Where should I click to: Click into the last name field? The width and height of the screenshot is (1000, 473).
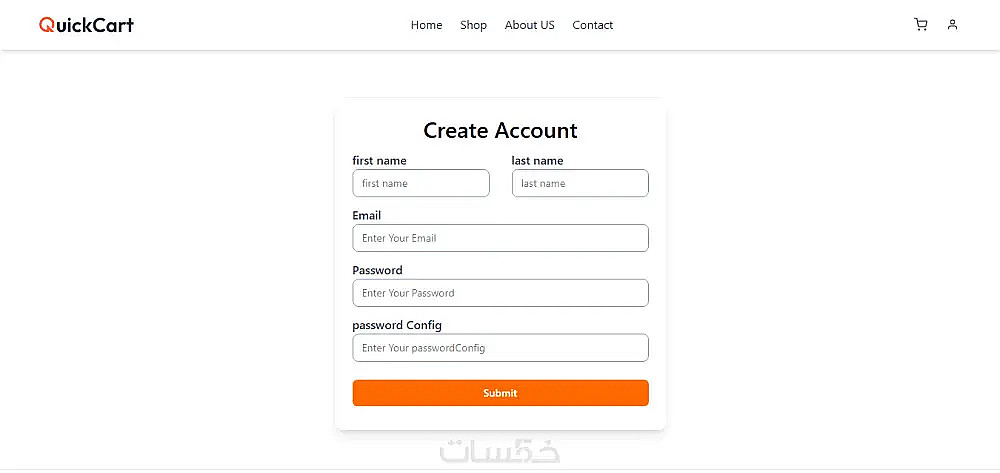pyautogui.click(x=580, y=183)
